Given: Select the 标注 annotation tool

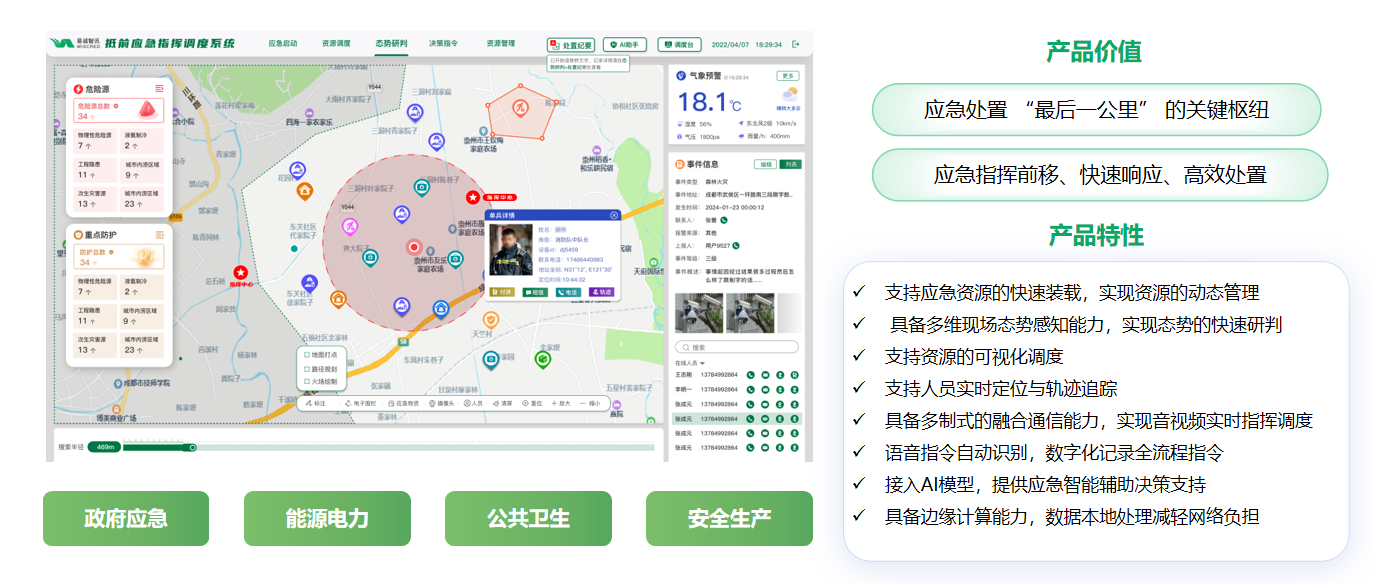Looking at the screenshot, I should coord(314,403).
